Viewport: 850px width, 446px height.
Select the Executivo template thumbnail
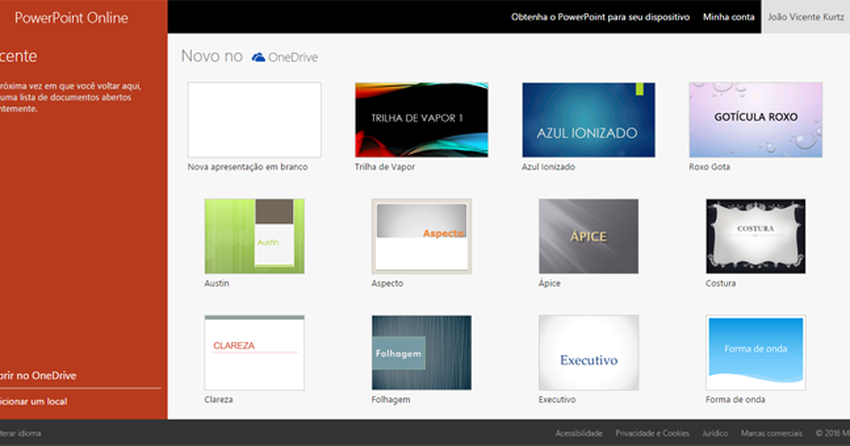588,352
